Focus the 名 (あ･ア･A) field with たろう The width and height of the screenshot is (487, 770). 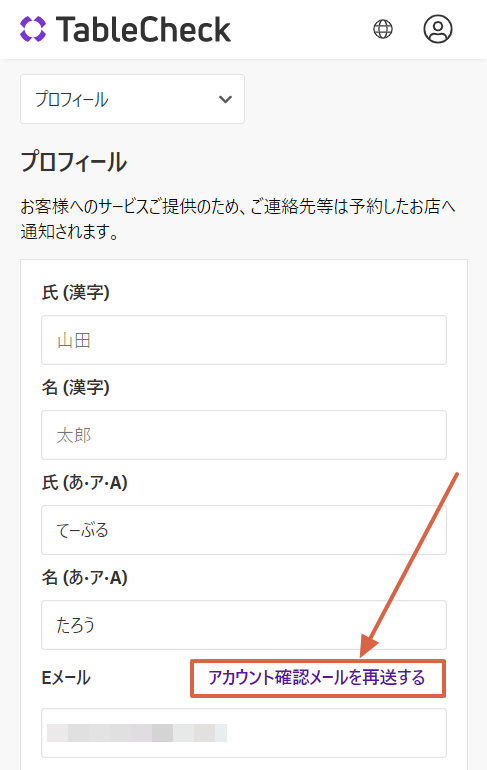pyautogui.click(x=244, y=625)
